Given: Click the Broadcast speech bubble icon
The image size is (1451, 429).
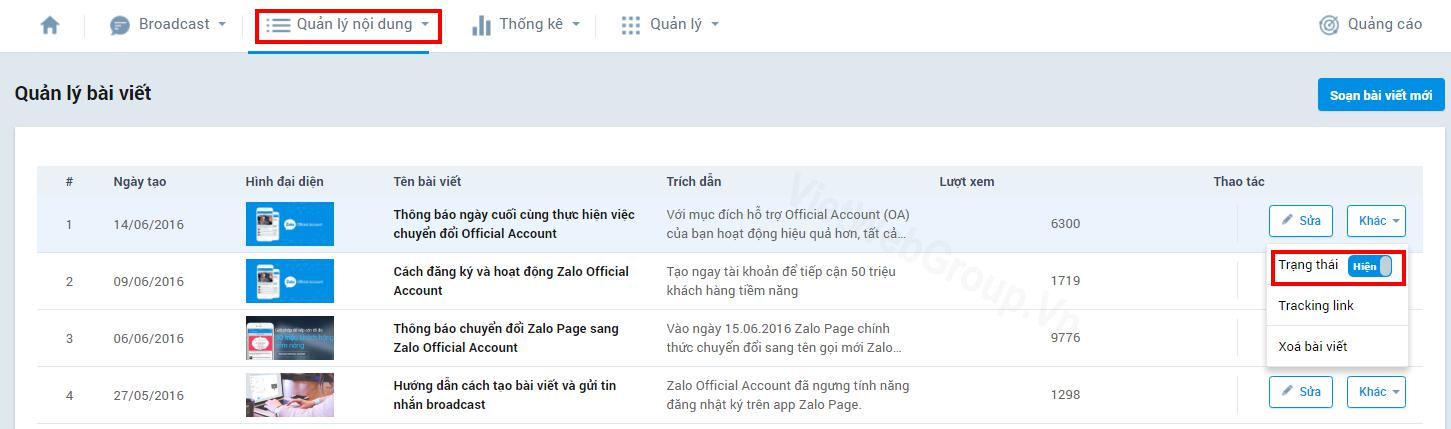Looking at the screenshot, I should click(x=120, y=25).
